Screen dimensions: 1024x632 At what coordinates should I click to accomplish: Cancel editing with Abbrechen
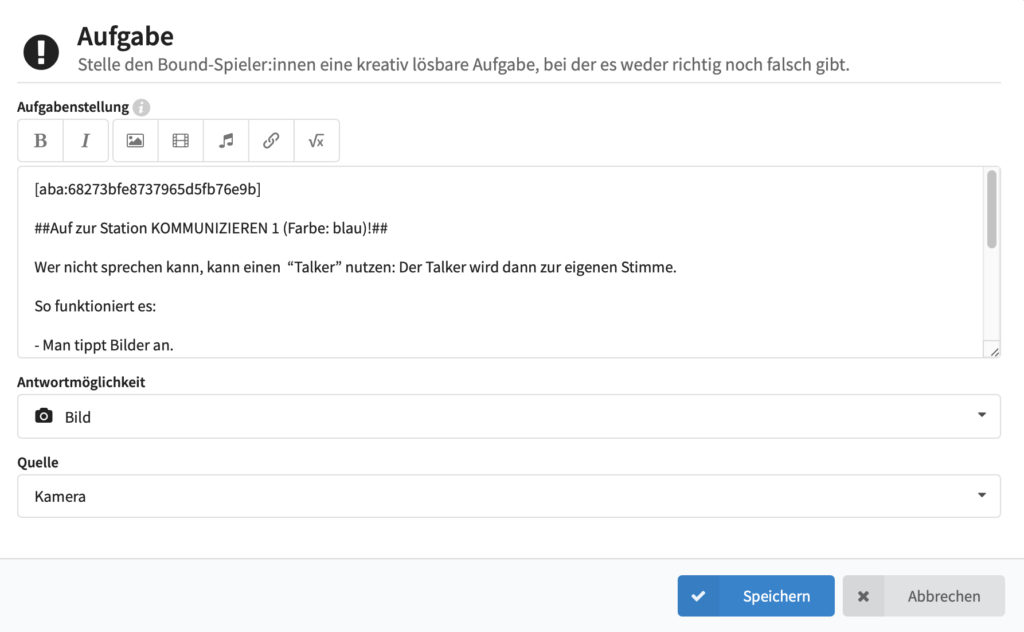(923, 596)
